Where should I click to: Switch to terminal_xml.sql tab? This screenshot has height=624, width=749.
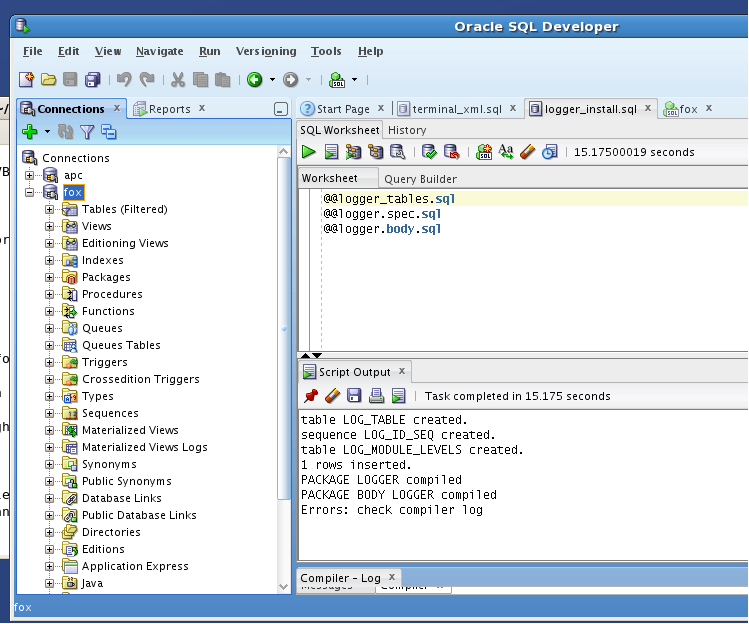click(457, 109)
